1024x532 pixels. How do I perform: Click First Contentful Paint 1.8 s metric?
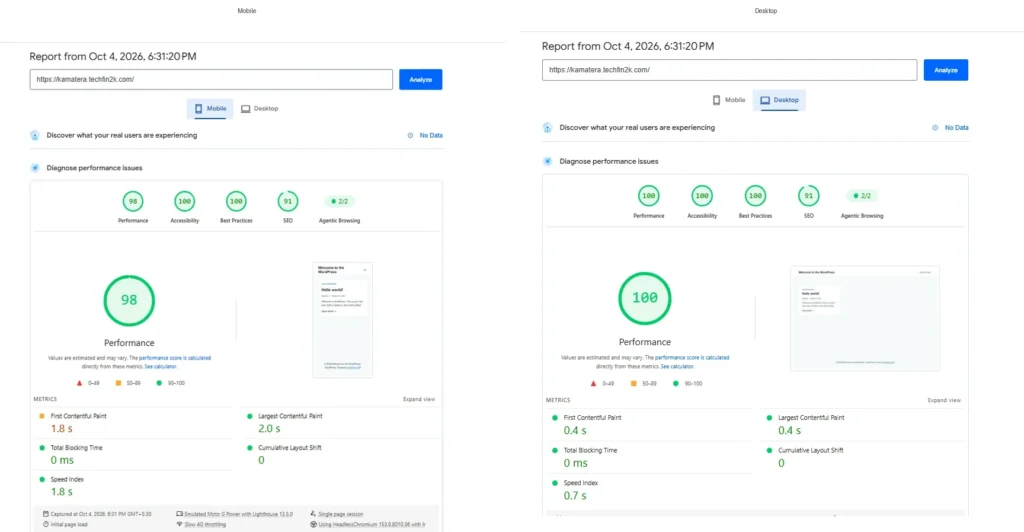click(134, 423)
